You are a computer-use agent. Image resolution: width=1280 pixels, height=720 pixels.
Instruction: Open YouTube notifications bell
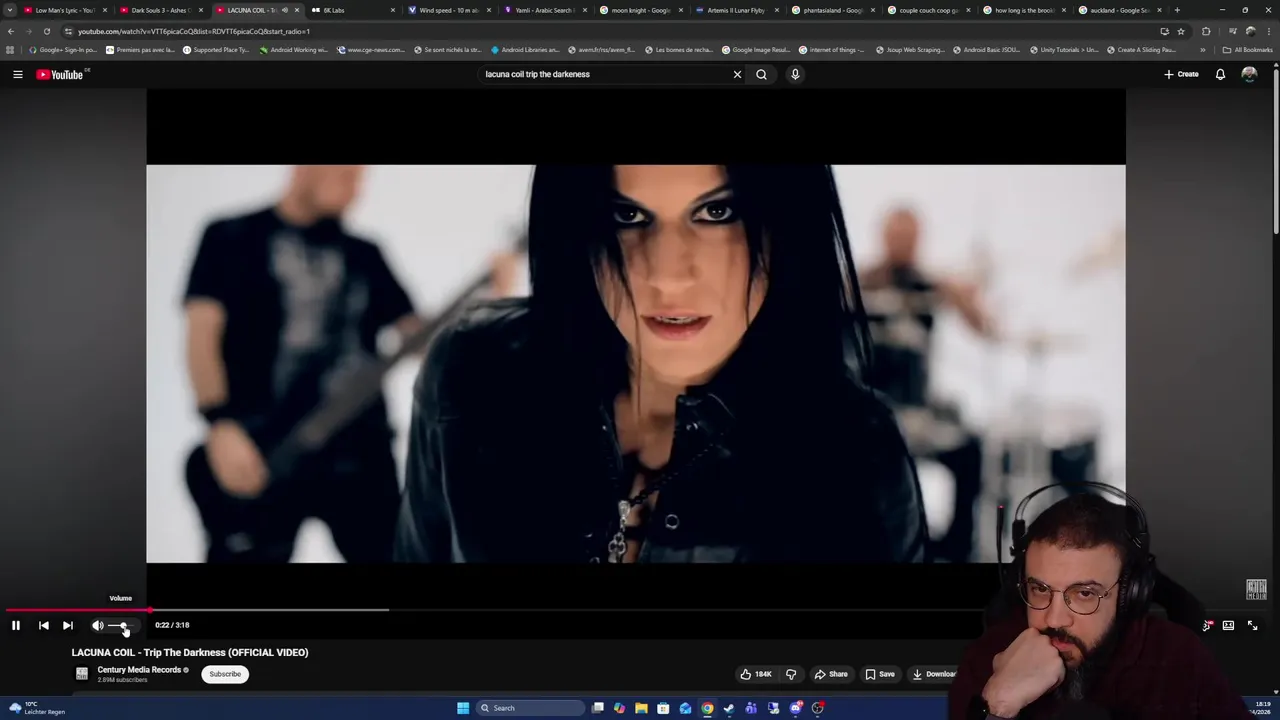[1220, 74]
